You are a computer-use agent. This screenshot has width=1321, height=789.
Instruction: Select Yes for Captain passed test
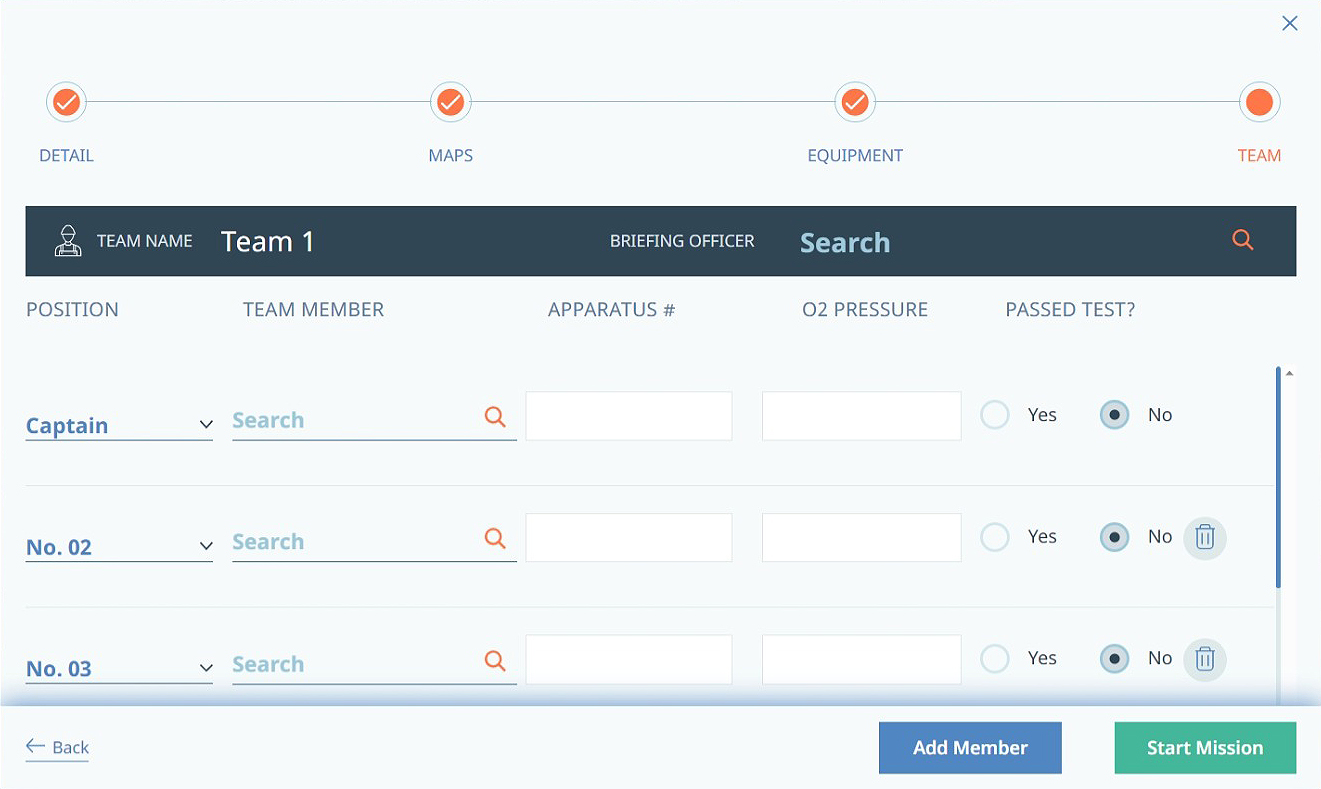click(995, 415)
